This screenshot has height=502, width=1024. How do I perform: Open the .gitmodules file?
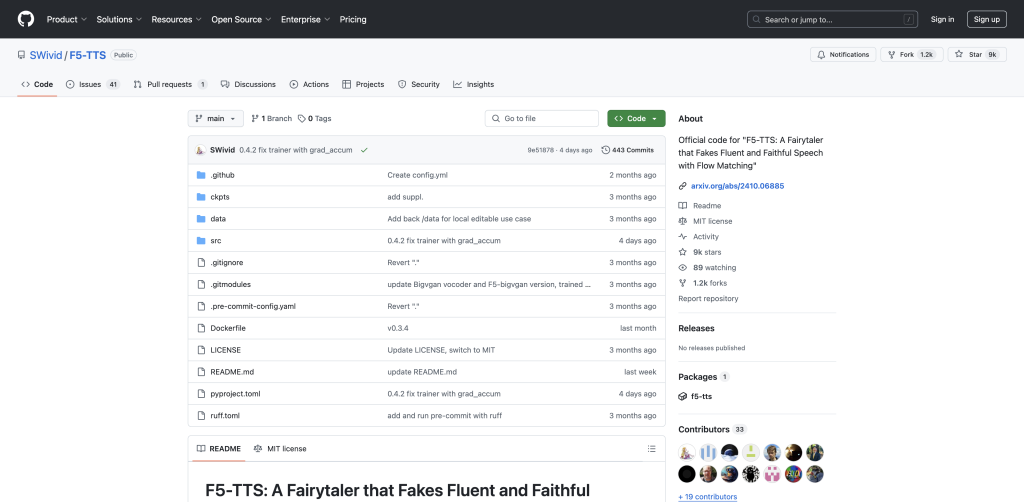(x=231, y=285)
